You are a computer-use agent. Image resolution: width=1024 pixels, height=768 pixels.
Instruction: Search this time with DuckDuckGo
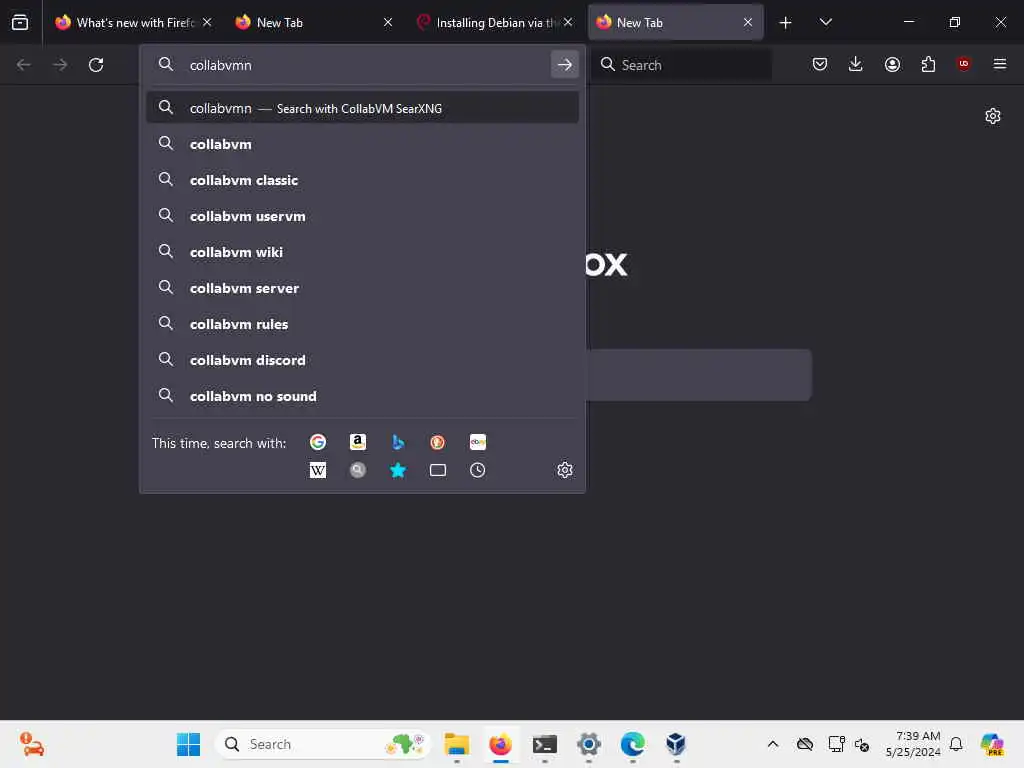[438, 442]
